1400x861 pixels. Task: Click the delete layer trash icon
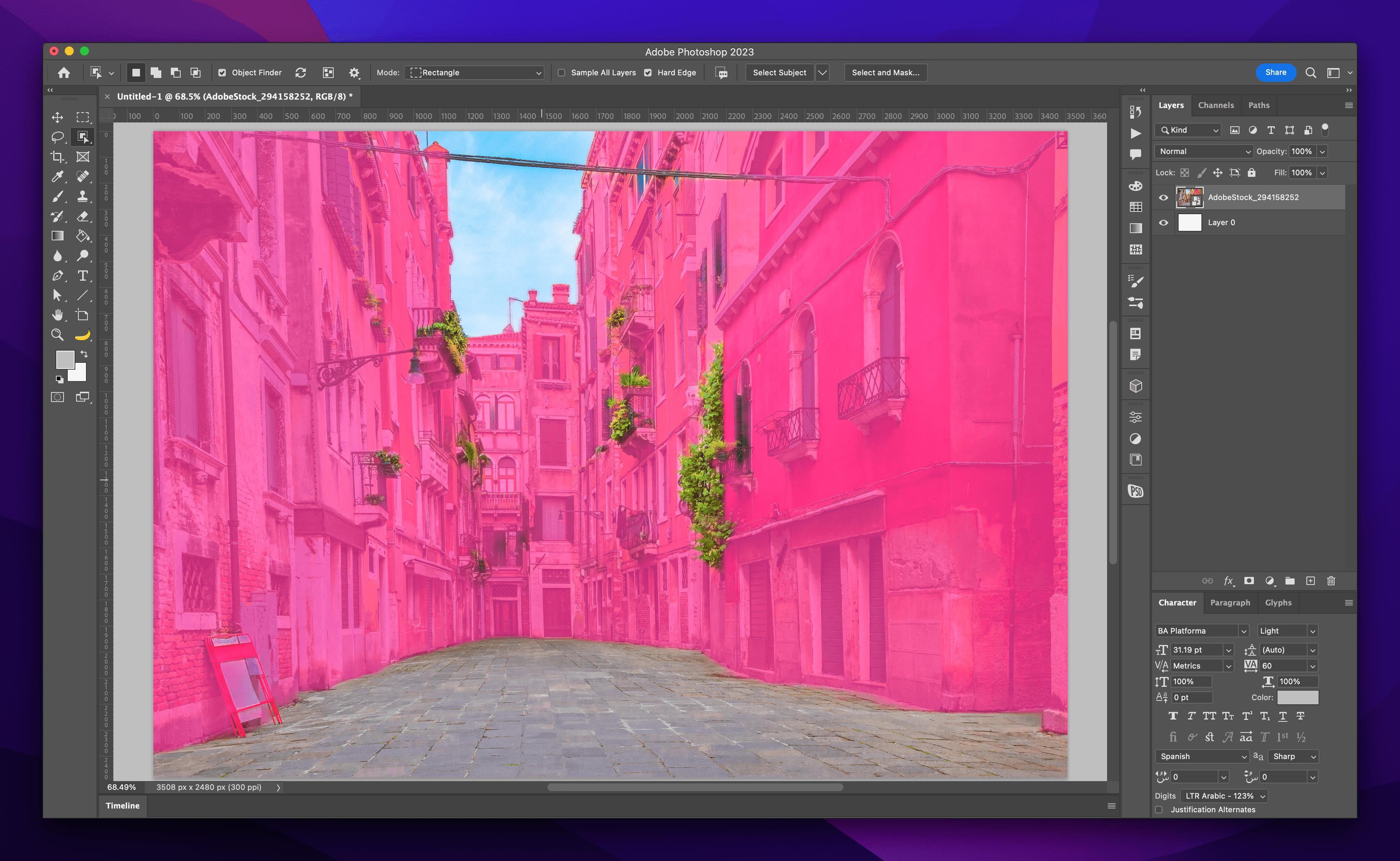pyautogui.click(x=1331, y=581)
